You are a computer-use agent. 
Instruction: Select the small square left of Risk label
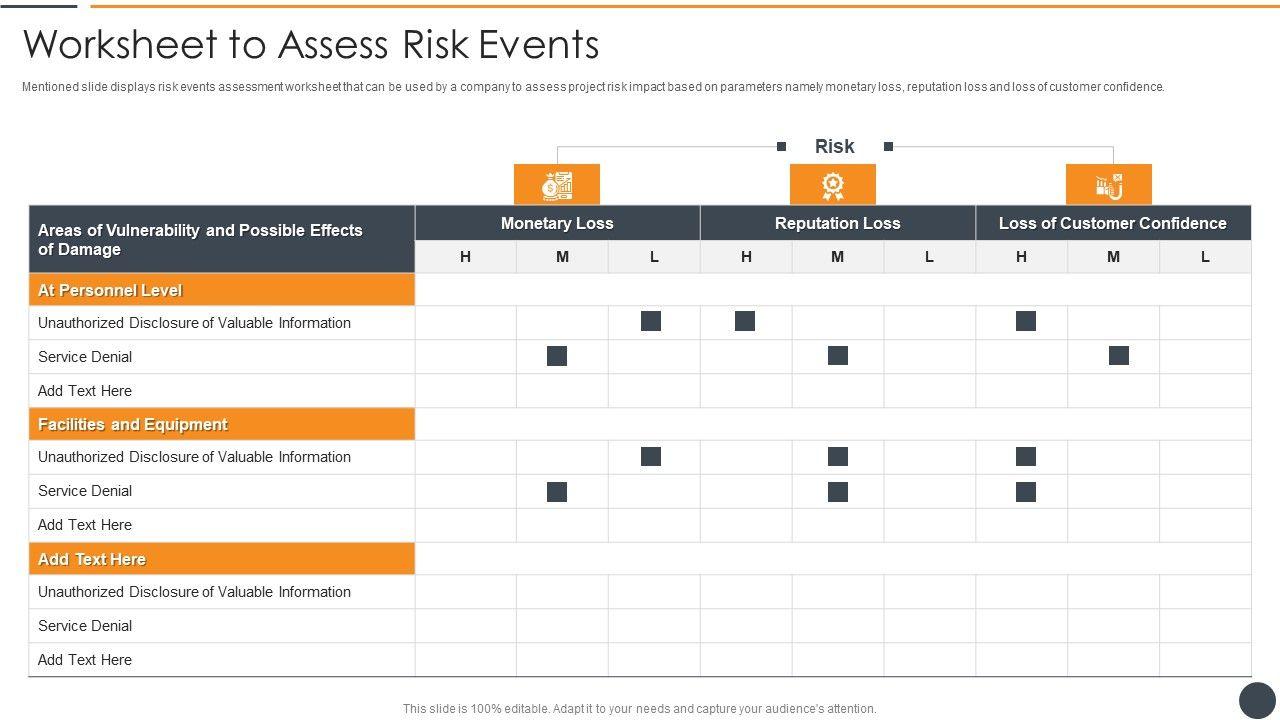(x=781, y=146)
